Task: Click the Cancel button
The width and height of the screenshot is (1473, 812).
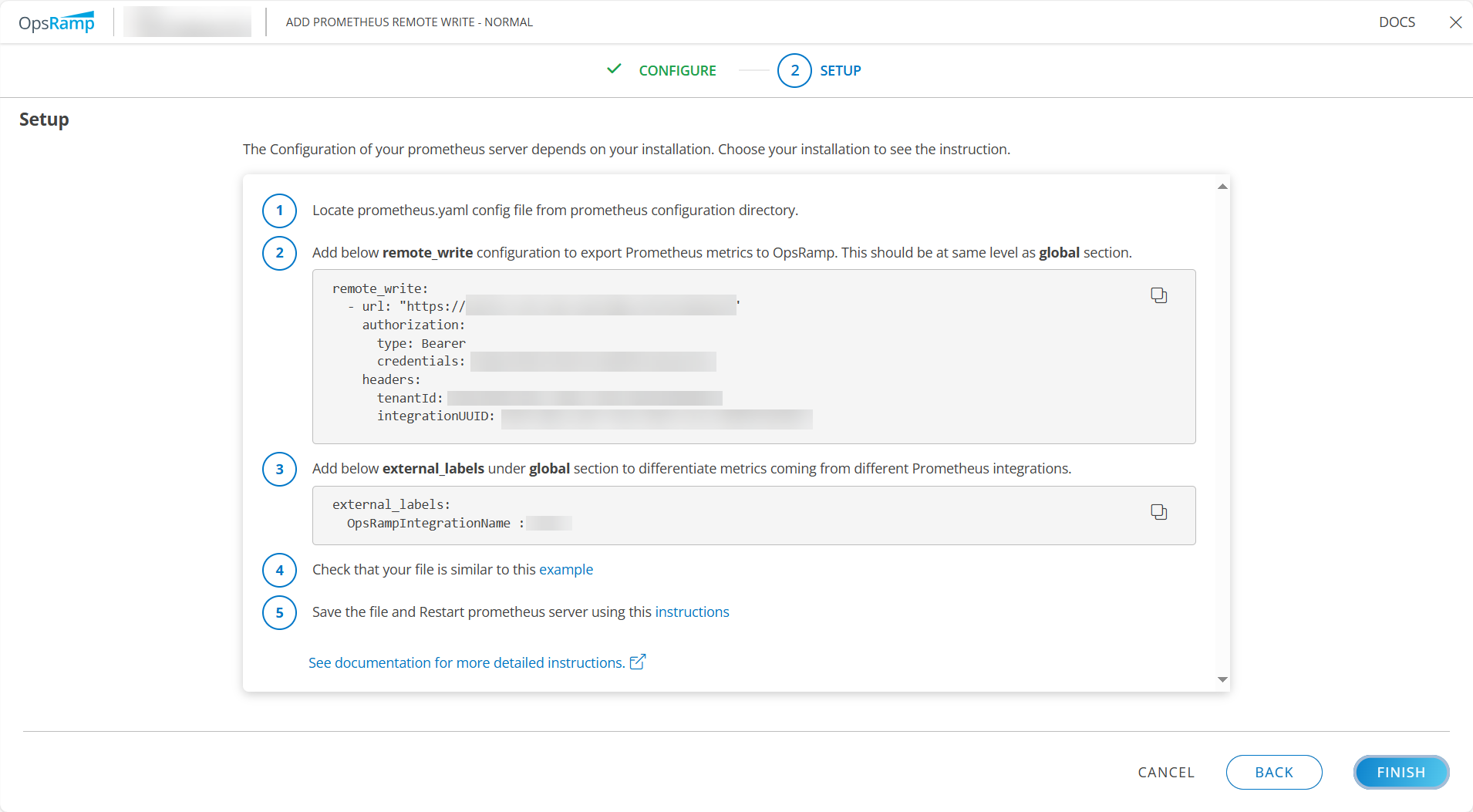Action: tap(1166, 773)
